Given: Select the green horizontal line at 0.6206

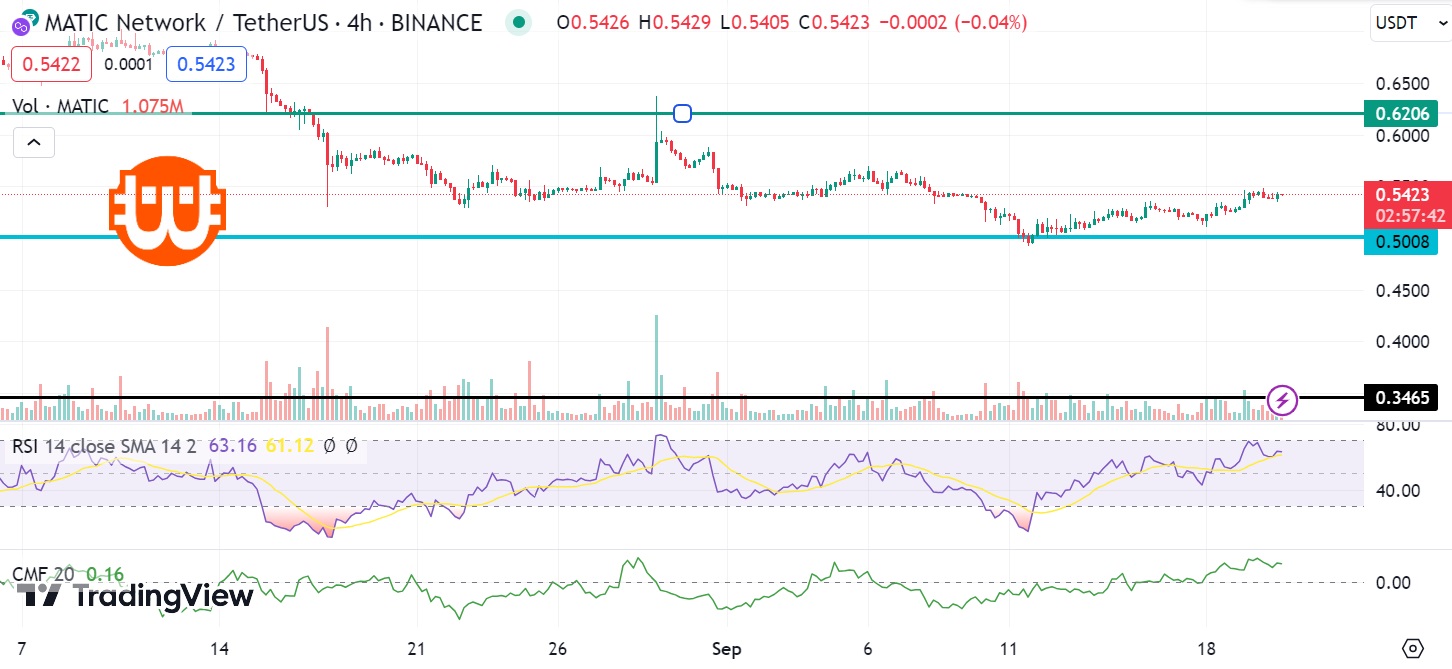Looking at the screenshot, I should pyautogui.click(x=680, y=114).
